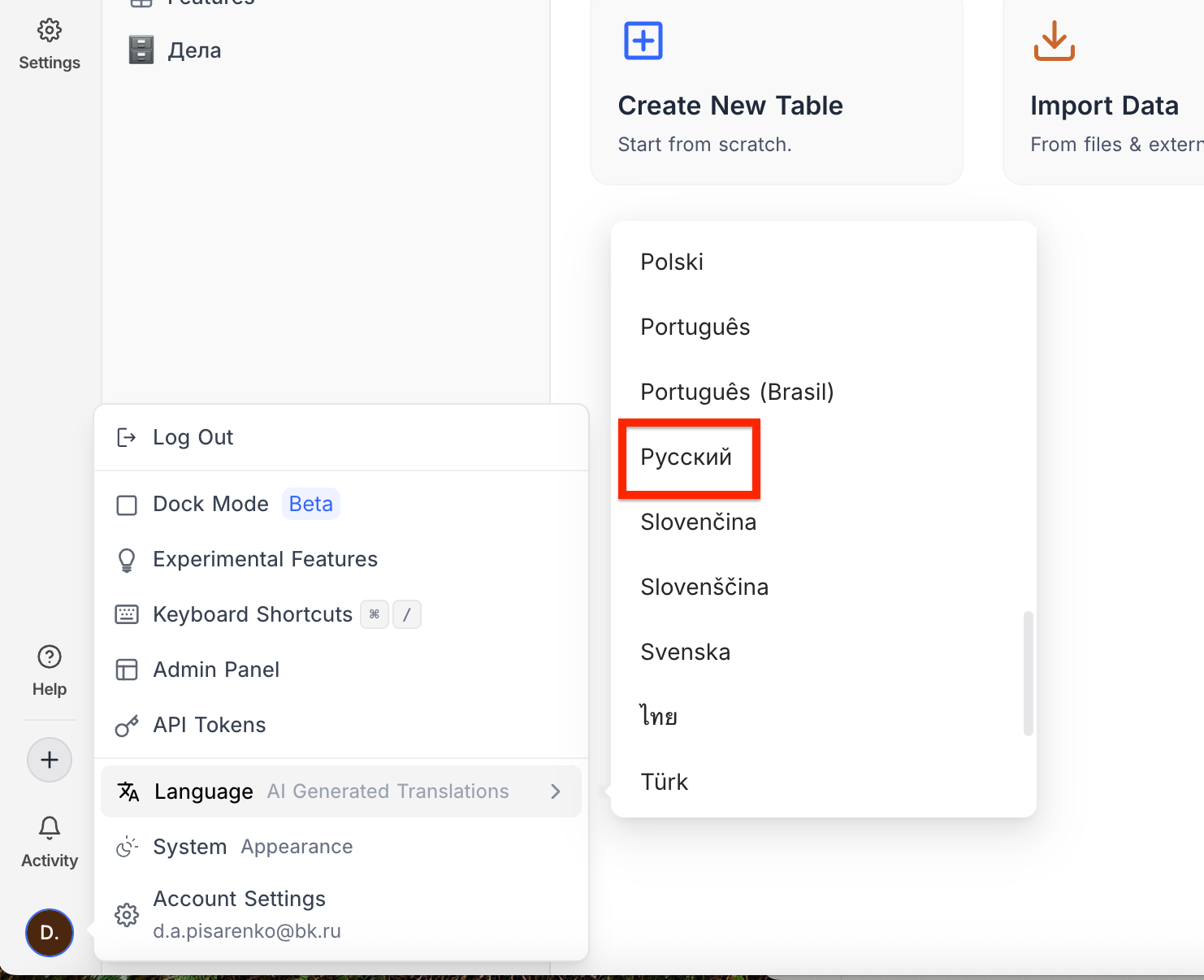The image size is (1204, 980).
Task: Click the Keyboard Shortcuts keyboard icon
Action: (x=127, y=614)
